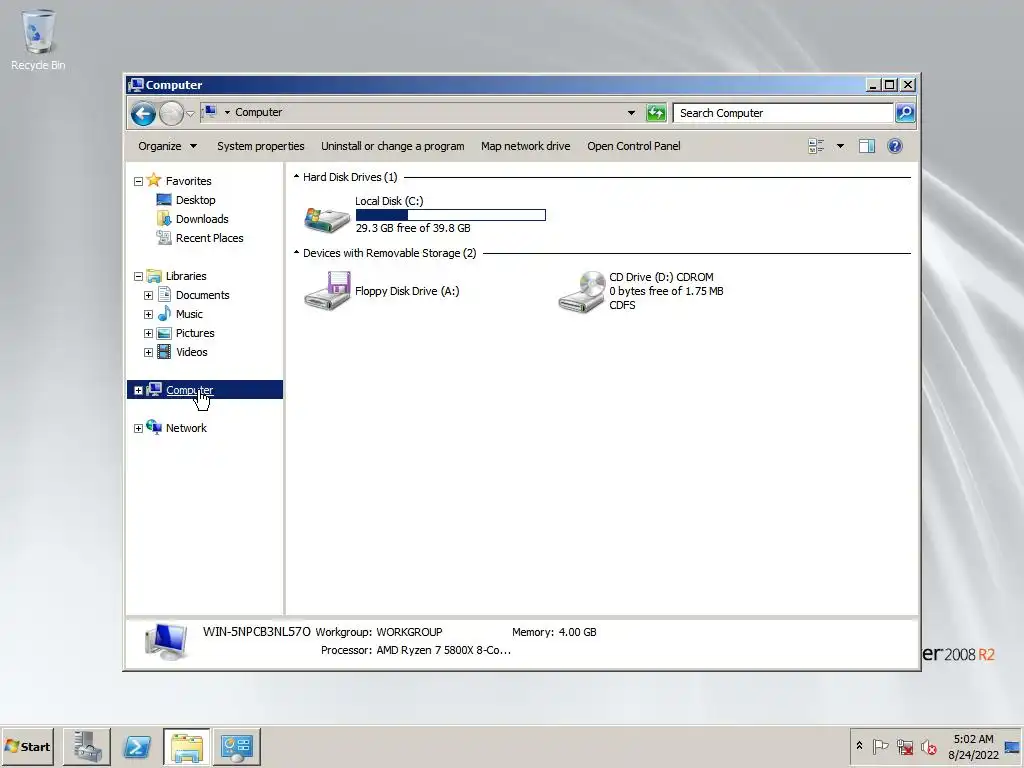Click the Floppy Disk Drive (A:) label
Image resolution: width=1024 pixels, height=768 pixels.
pyautogui.click(x=407, y=291)
